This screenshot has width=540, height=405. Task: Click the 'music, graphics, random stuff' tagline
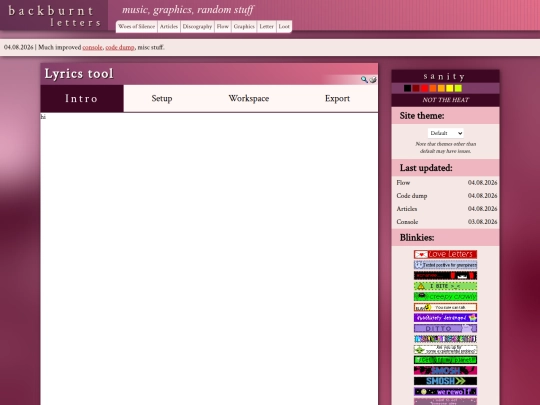click(188, 10)
